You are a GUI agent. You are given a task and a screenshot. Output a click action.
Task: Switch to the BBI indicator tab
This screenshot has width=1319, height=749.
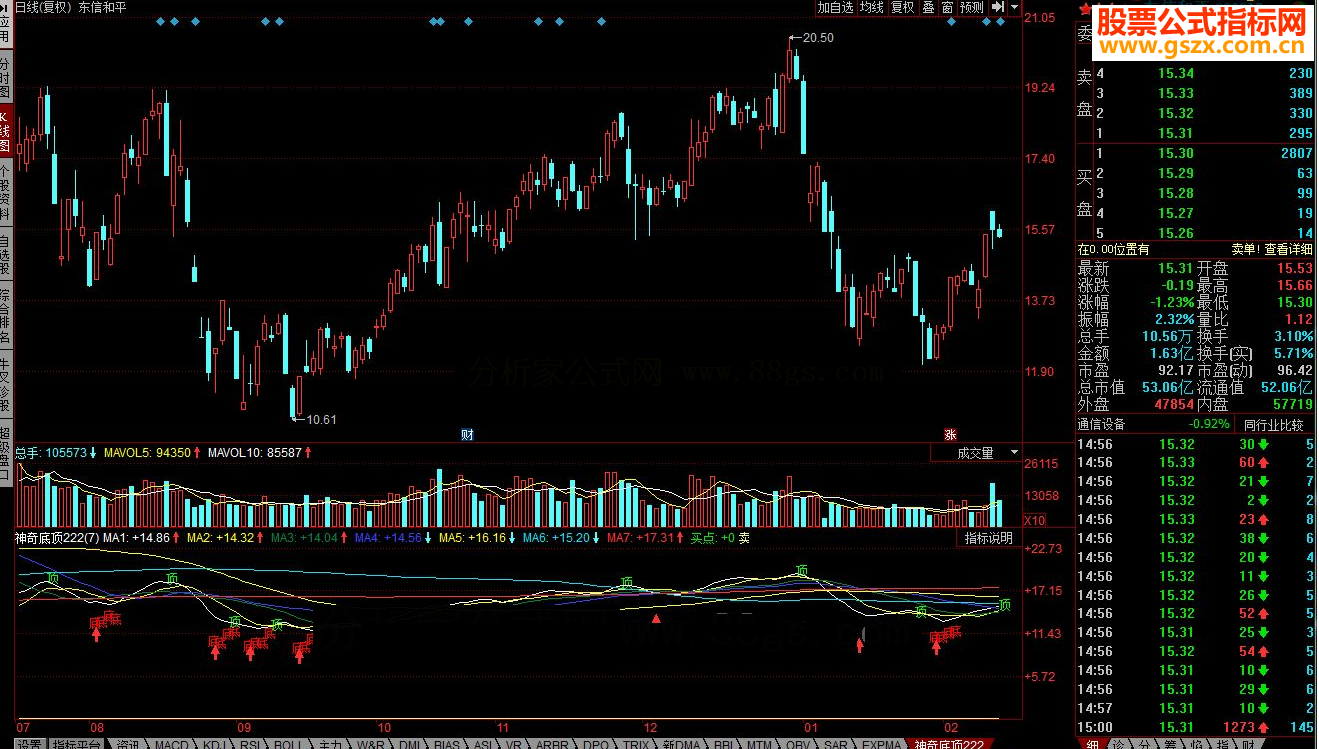[x=725, y=743]
